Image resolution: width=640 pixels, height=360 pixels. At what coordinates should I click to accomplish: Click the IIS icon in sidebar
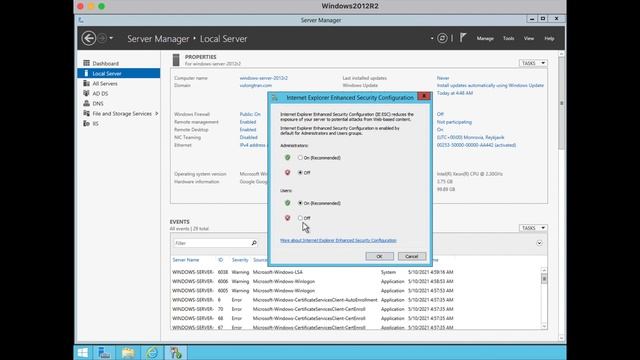[x=86, y=123]
